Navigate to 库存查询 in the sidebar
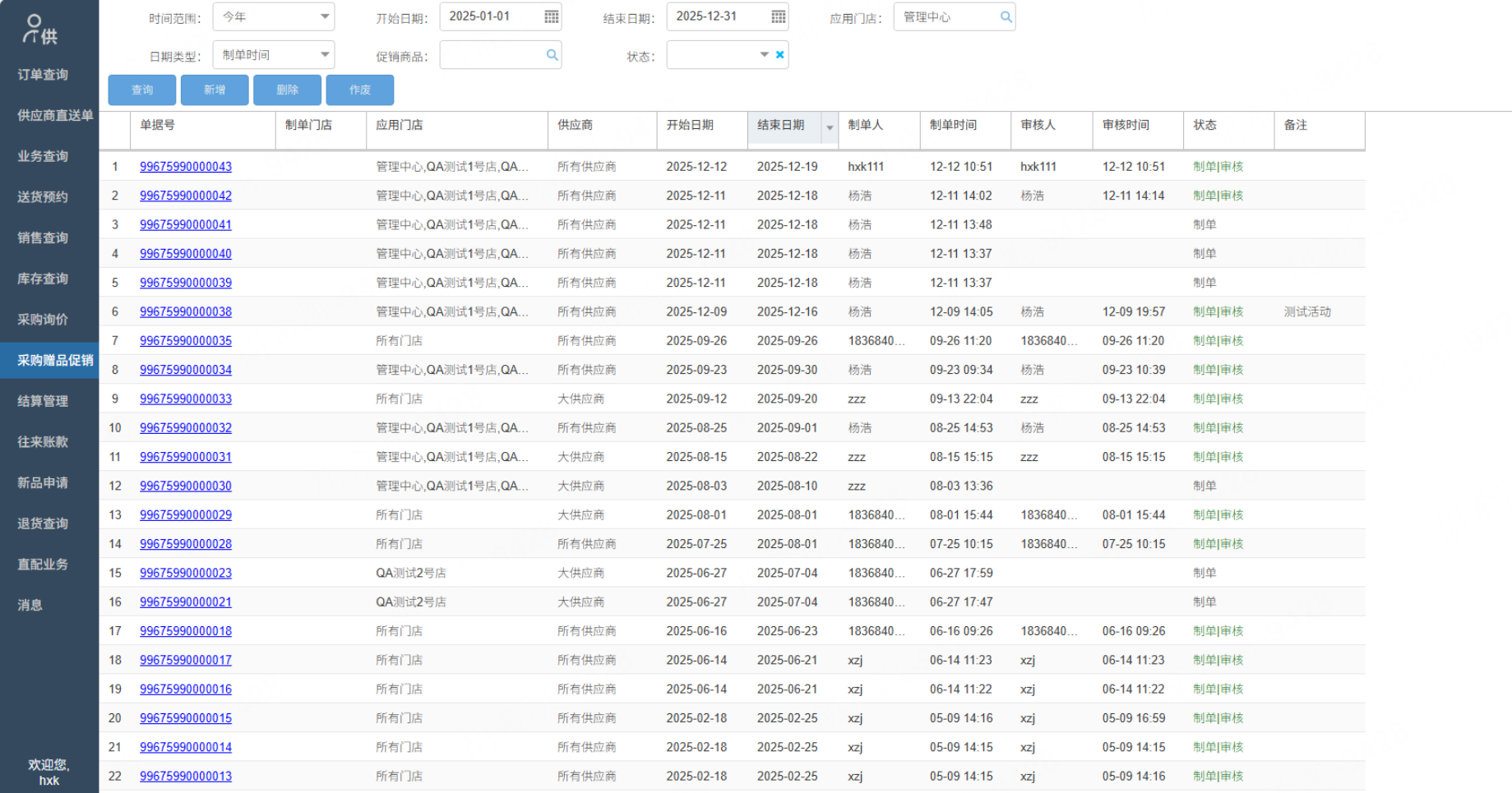Image resolution: width=1512 pixels, height=793 pixels. click(x=43, y=279)
